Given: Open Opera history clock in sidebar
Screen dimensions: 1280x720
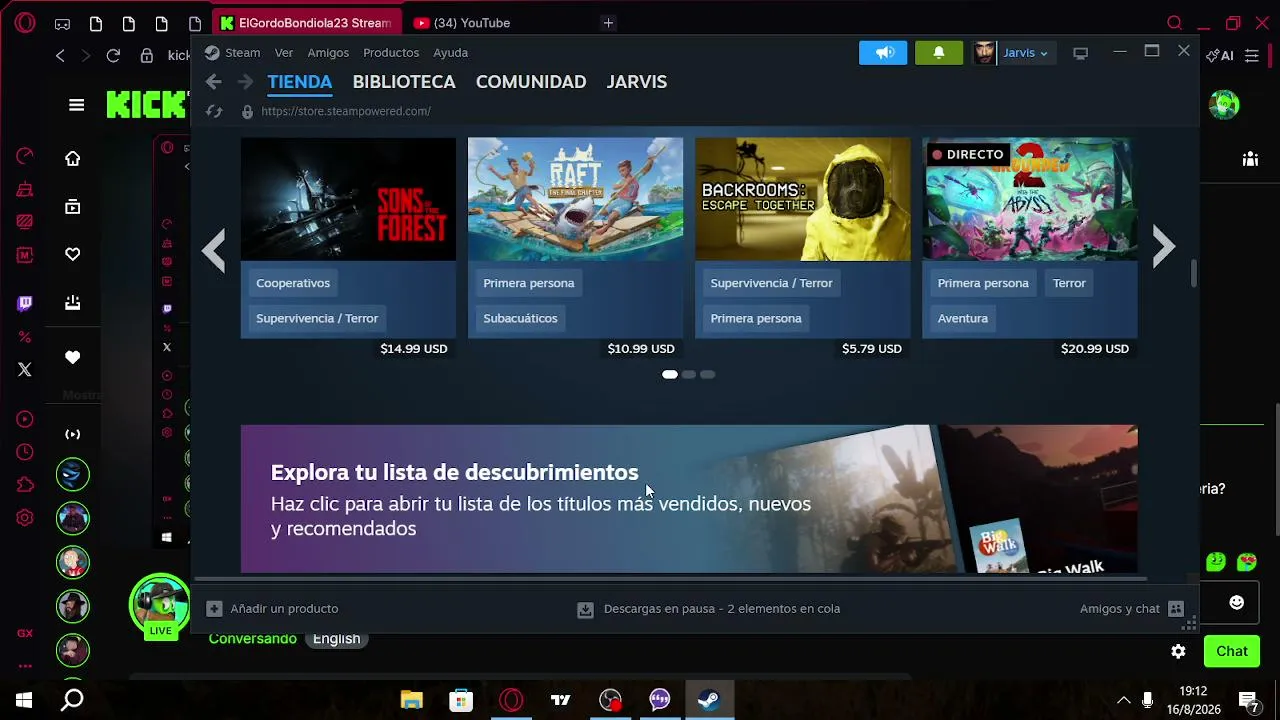Looking at the screenshot, I should click(x=25, y=452).
